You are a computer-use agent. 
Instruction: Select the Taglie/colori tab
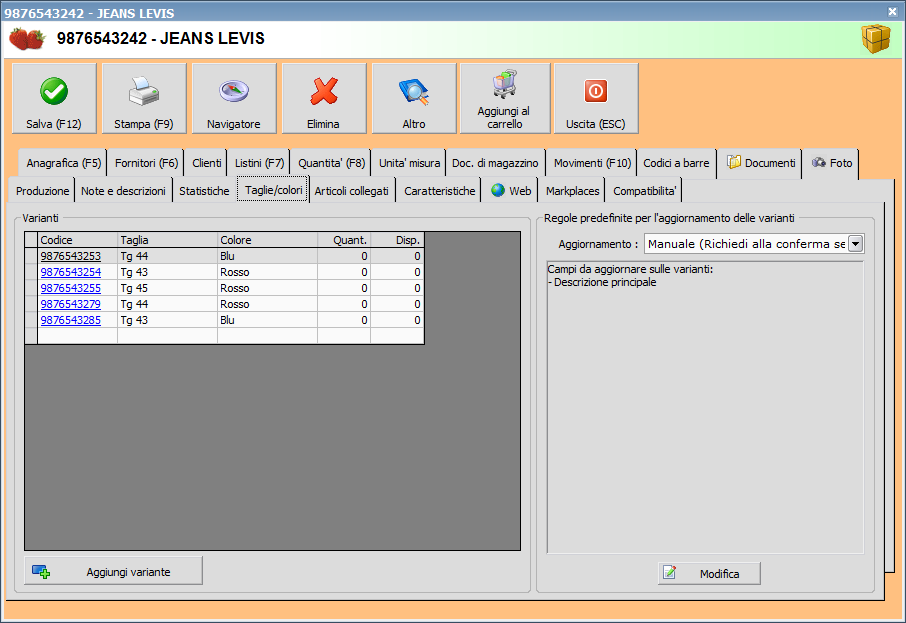[273, 190]
